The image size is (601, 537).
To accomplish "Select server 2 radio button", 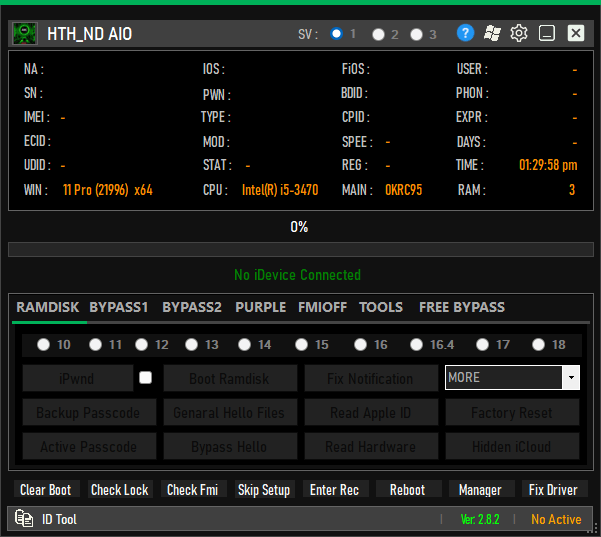I will (378, 34).
